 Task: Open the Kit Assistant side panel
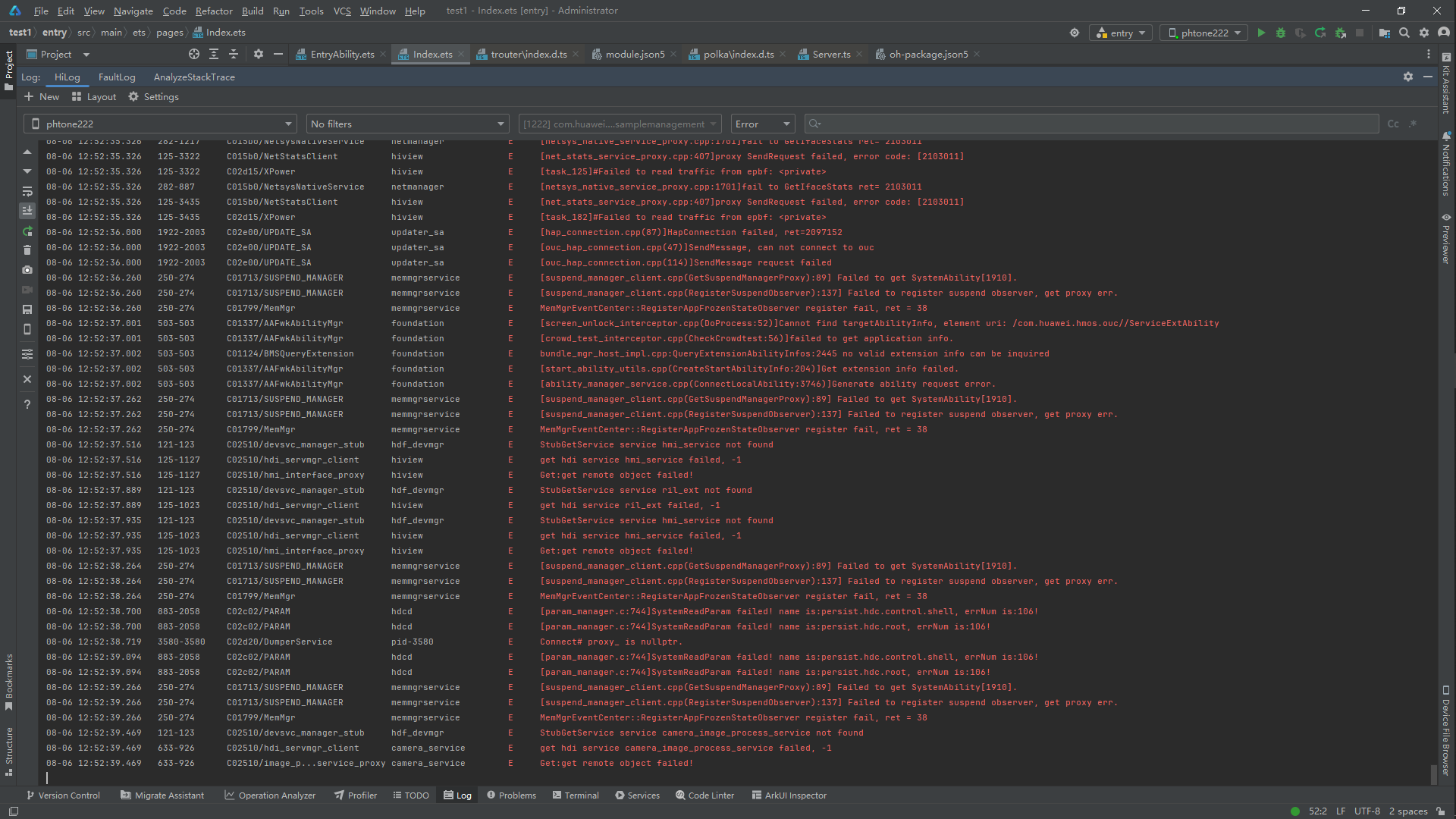tap(1446, 83)
